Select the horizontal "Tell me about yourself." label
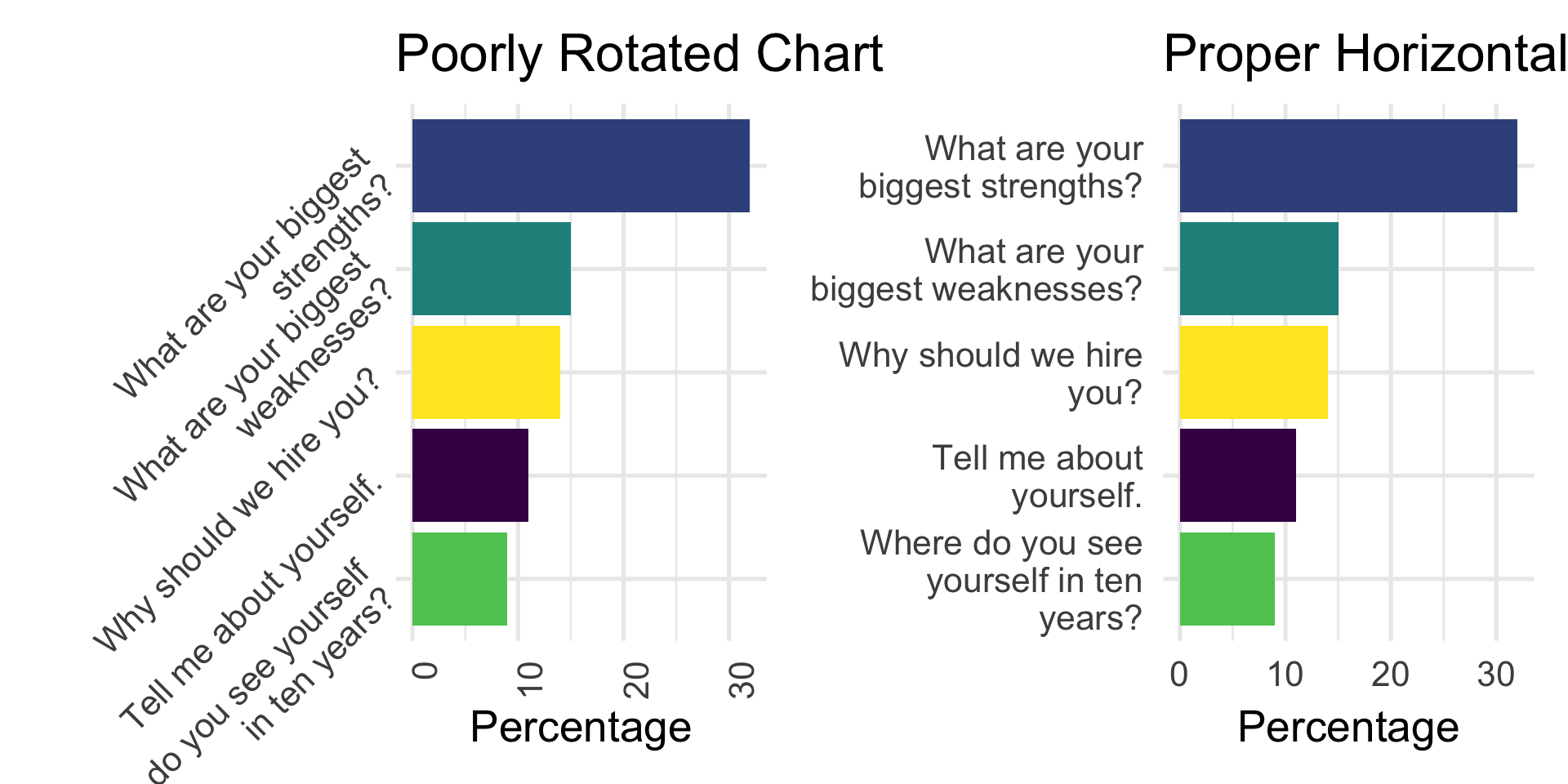 [1037, 477]
